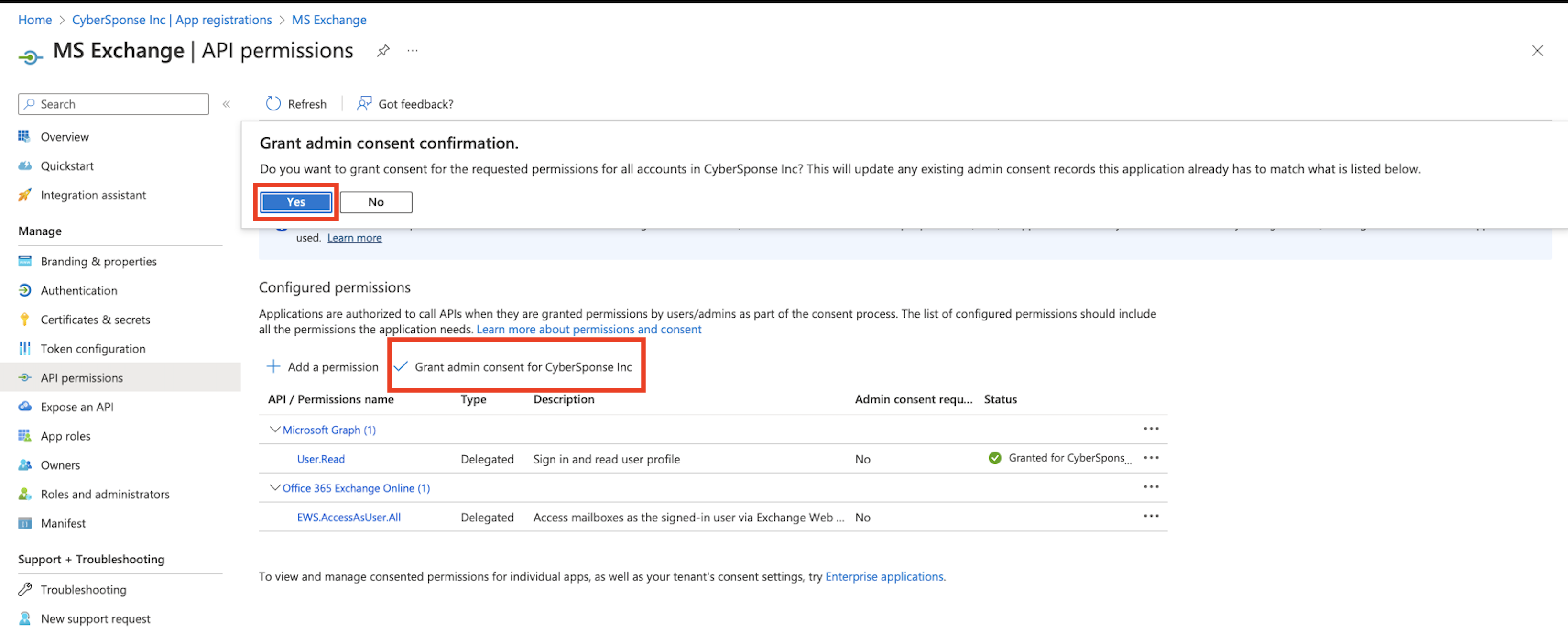This screenshot has height=639, width=1568.
Task: Open Certificates & secrets in sidebar
Action: pyautogui.click(x=95, y=319)
